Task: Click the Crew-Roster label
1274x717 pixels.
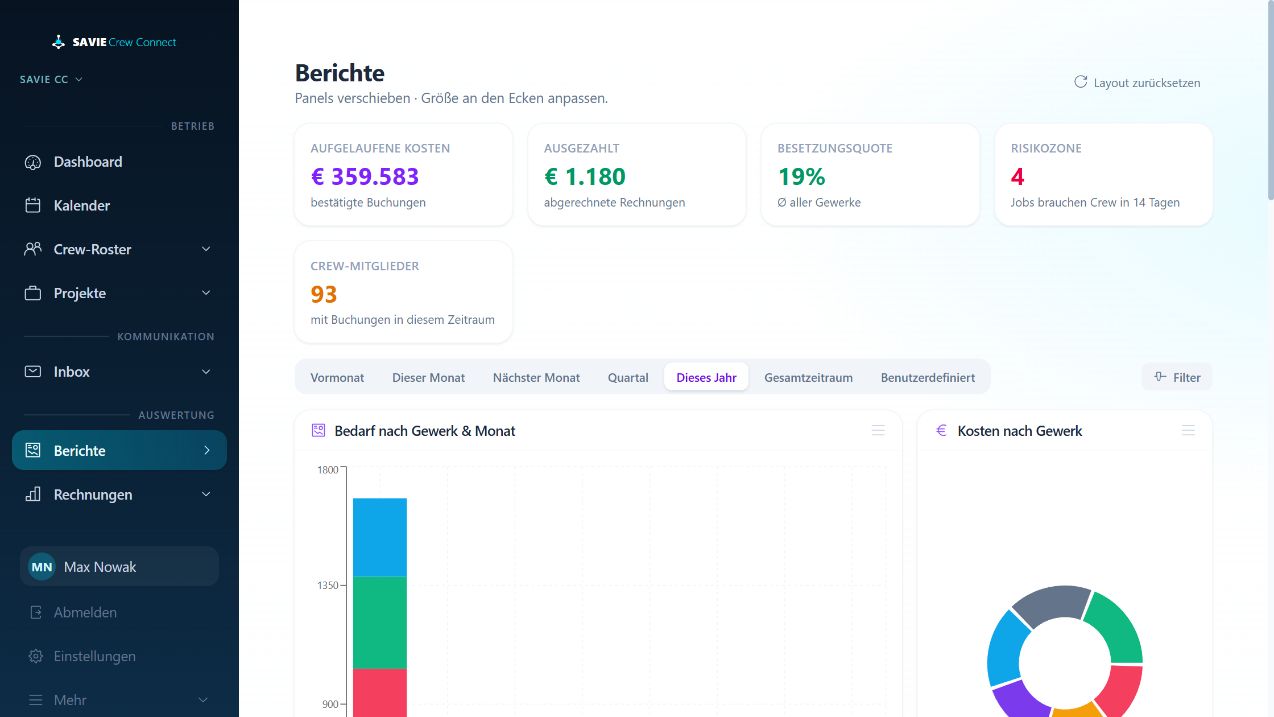Action: click(93, 249)
